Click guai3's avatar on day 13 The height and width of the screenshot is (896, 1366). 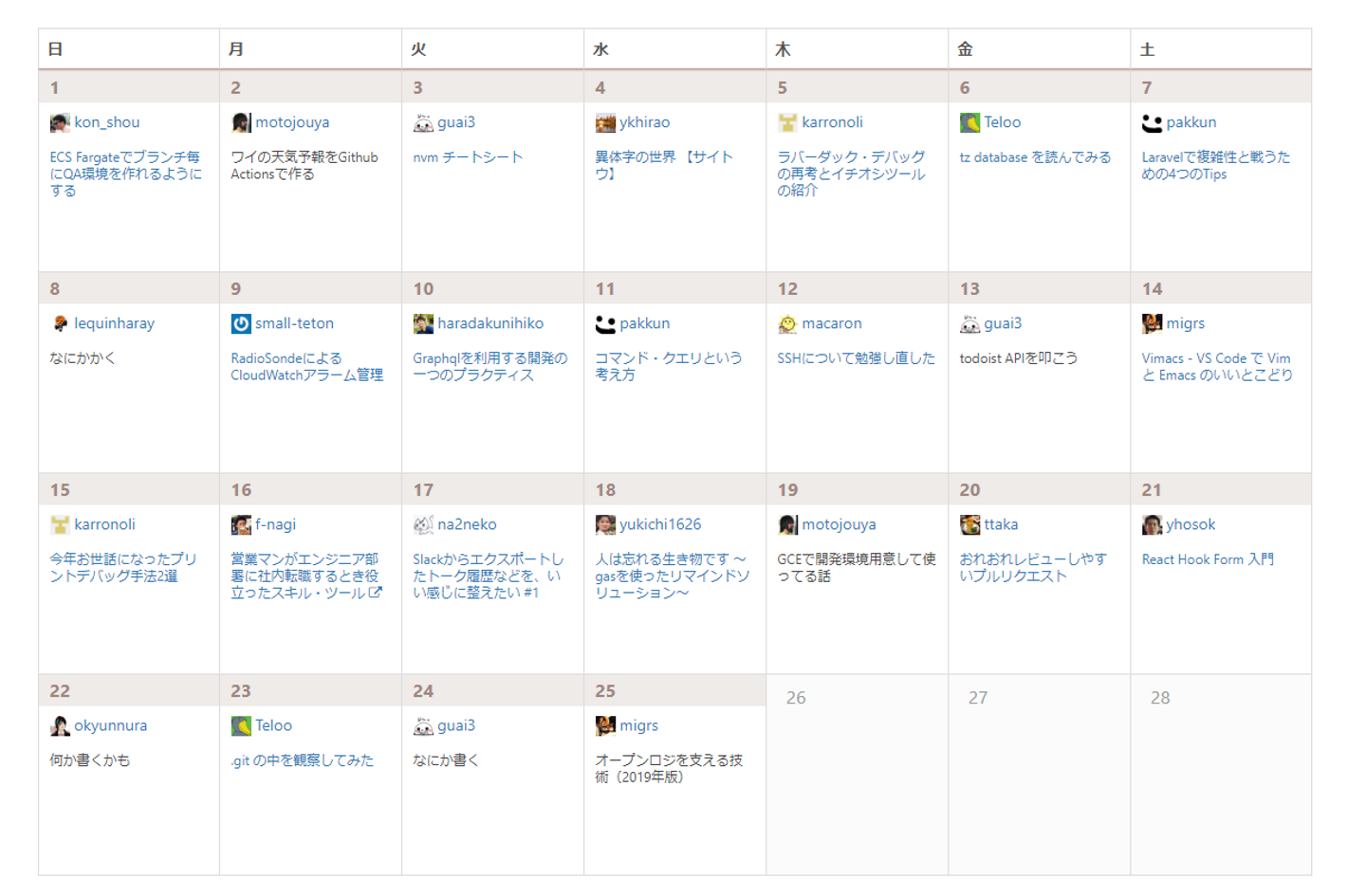(969, 324)
